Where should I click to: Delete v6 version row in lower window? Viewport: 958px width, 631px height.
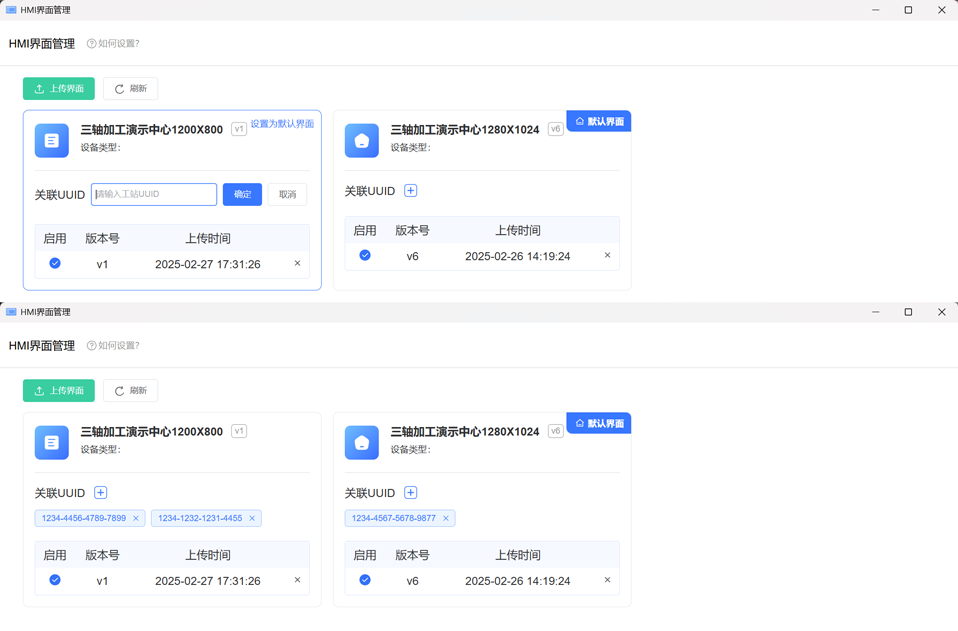[607, 580]
